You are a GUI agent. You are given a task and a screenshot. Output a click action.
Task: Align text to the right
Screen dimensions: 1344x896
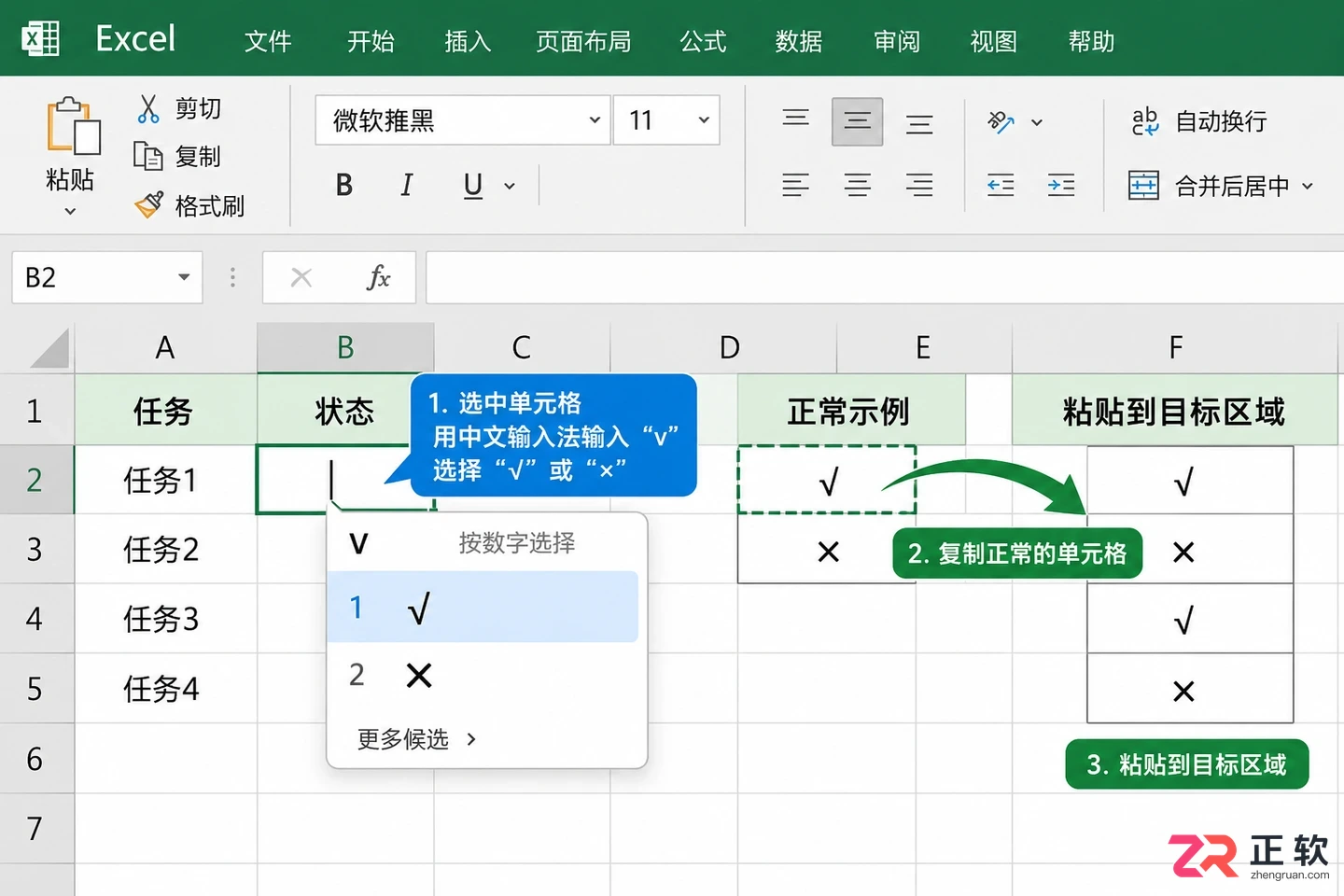[919, 185]
